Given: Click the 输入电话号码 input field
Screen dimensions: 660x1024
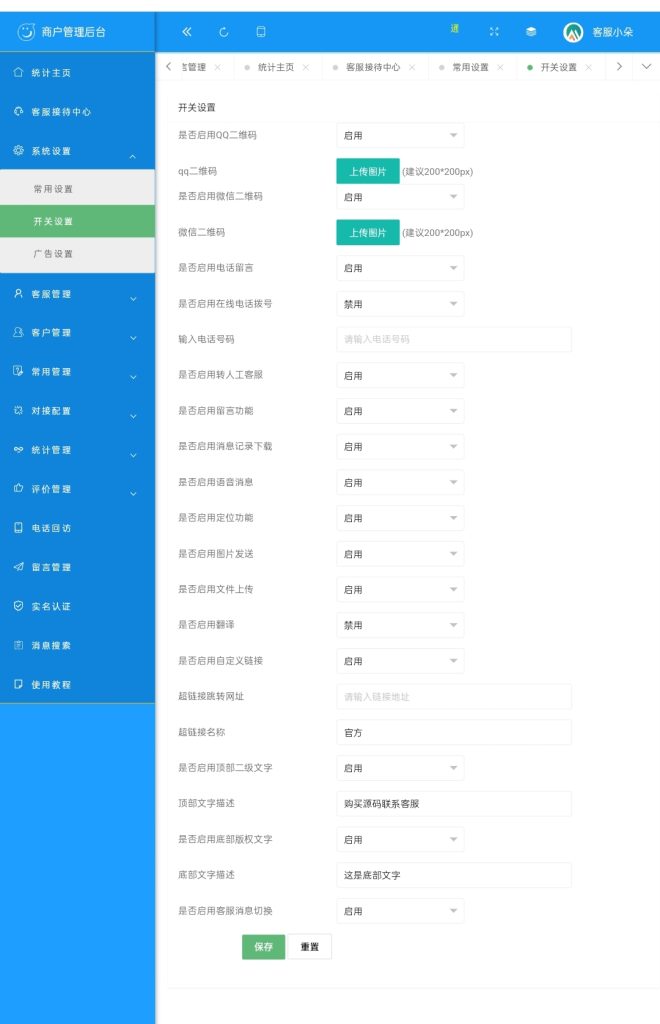Looking at the screenshot, I should (x=454, y=339).
